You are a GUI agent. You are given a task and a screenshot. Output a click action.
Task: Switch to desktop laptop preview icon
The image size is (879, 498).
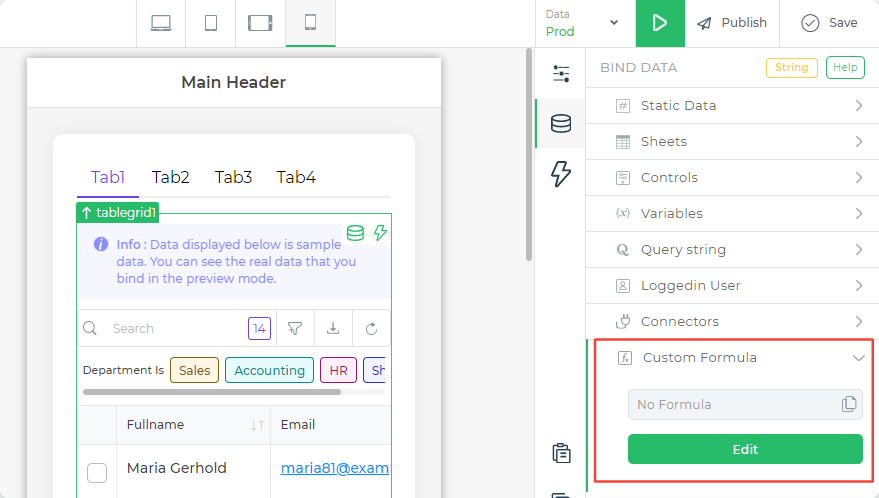coord(161,23)
